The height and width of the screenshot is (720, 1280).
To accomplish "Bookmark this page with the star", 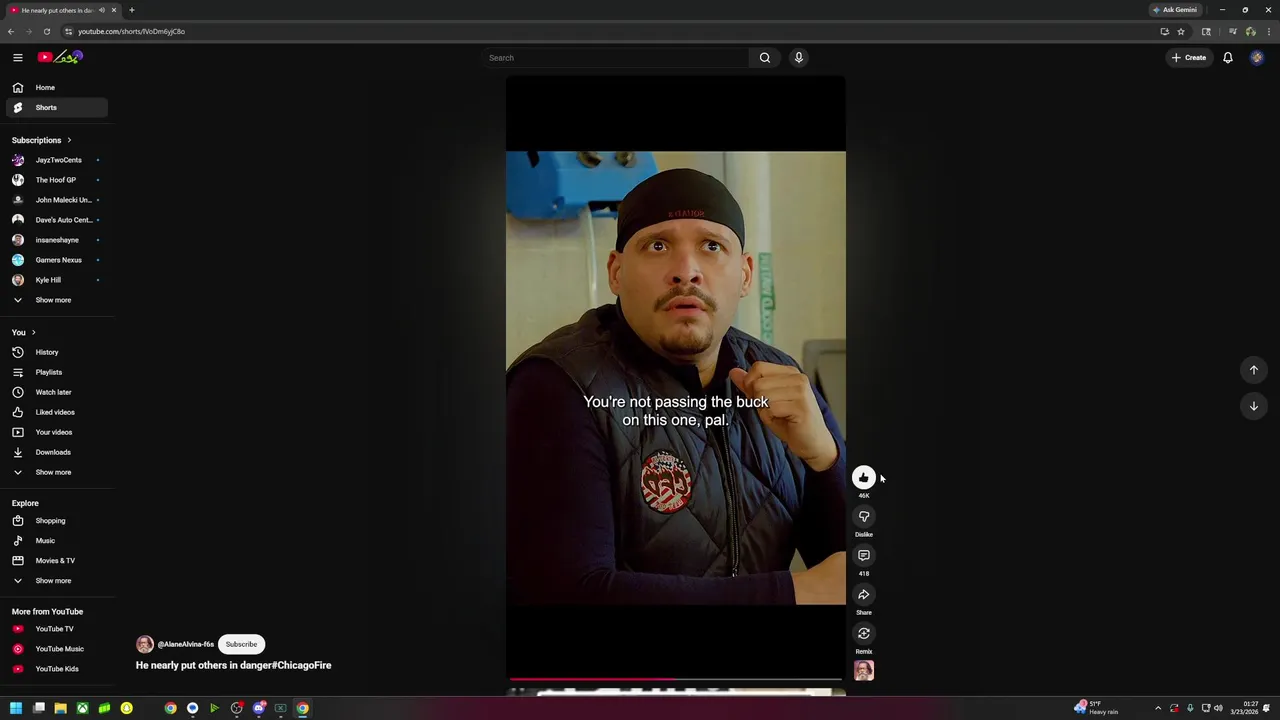I will pos(1181,31).
